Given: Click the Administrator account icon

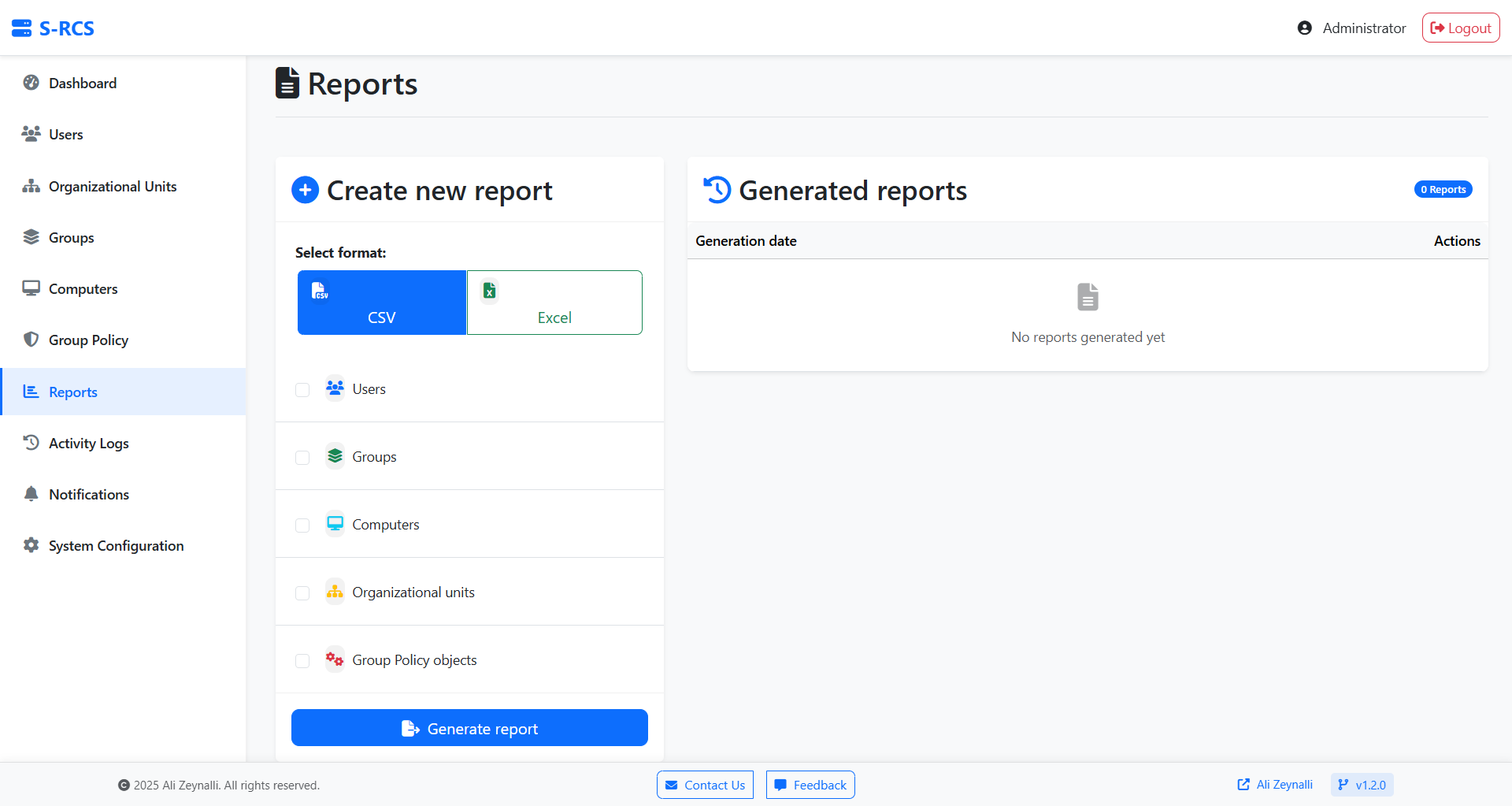Looking at the screenshot, I should tap(1306, 27).
